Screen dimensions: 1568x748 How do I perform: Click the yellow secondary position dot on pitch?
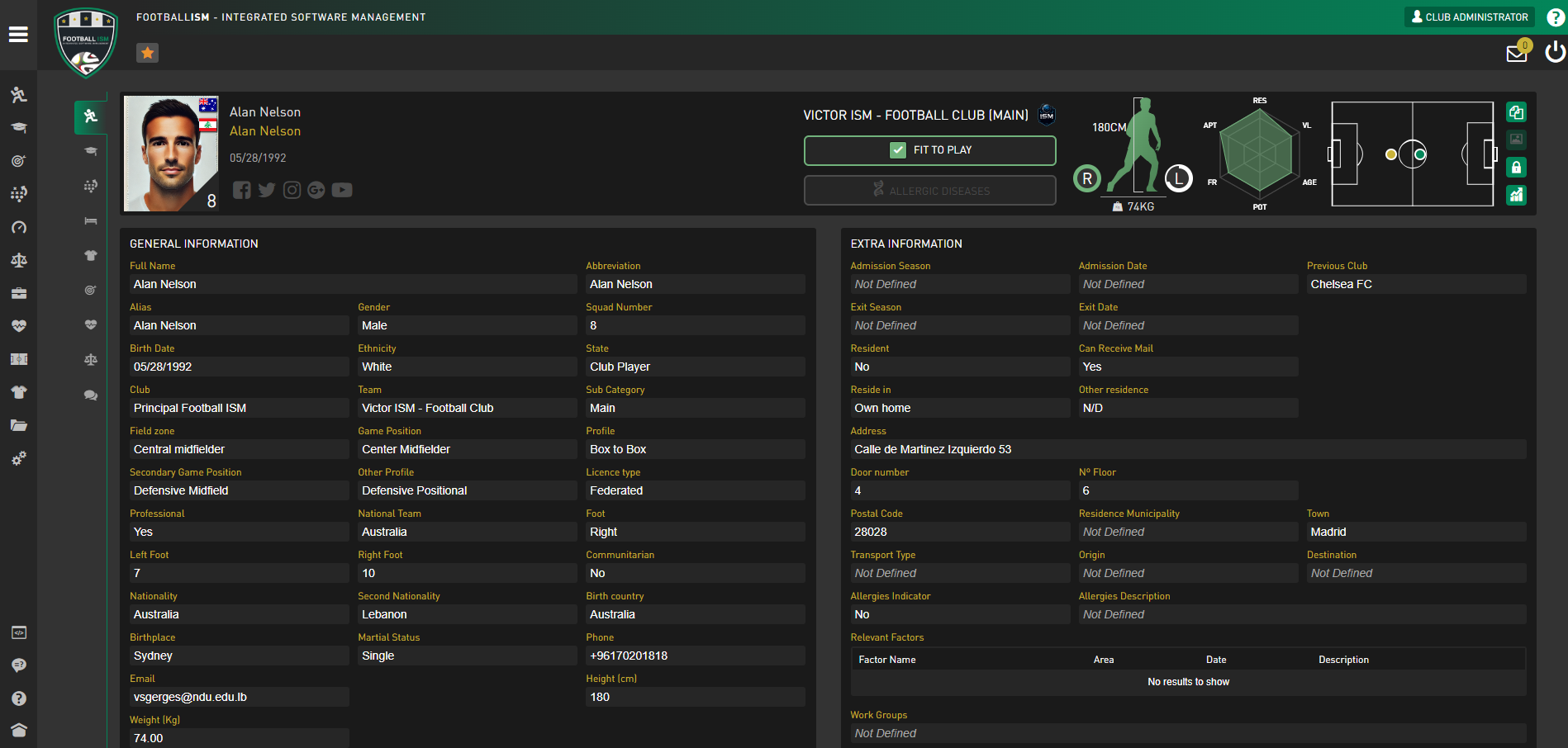[1391, 154]
